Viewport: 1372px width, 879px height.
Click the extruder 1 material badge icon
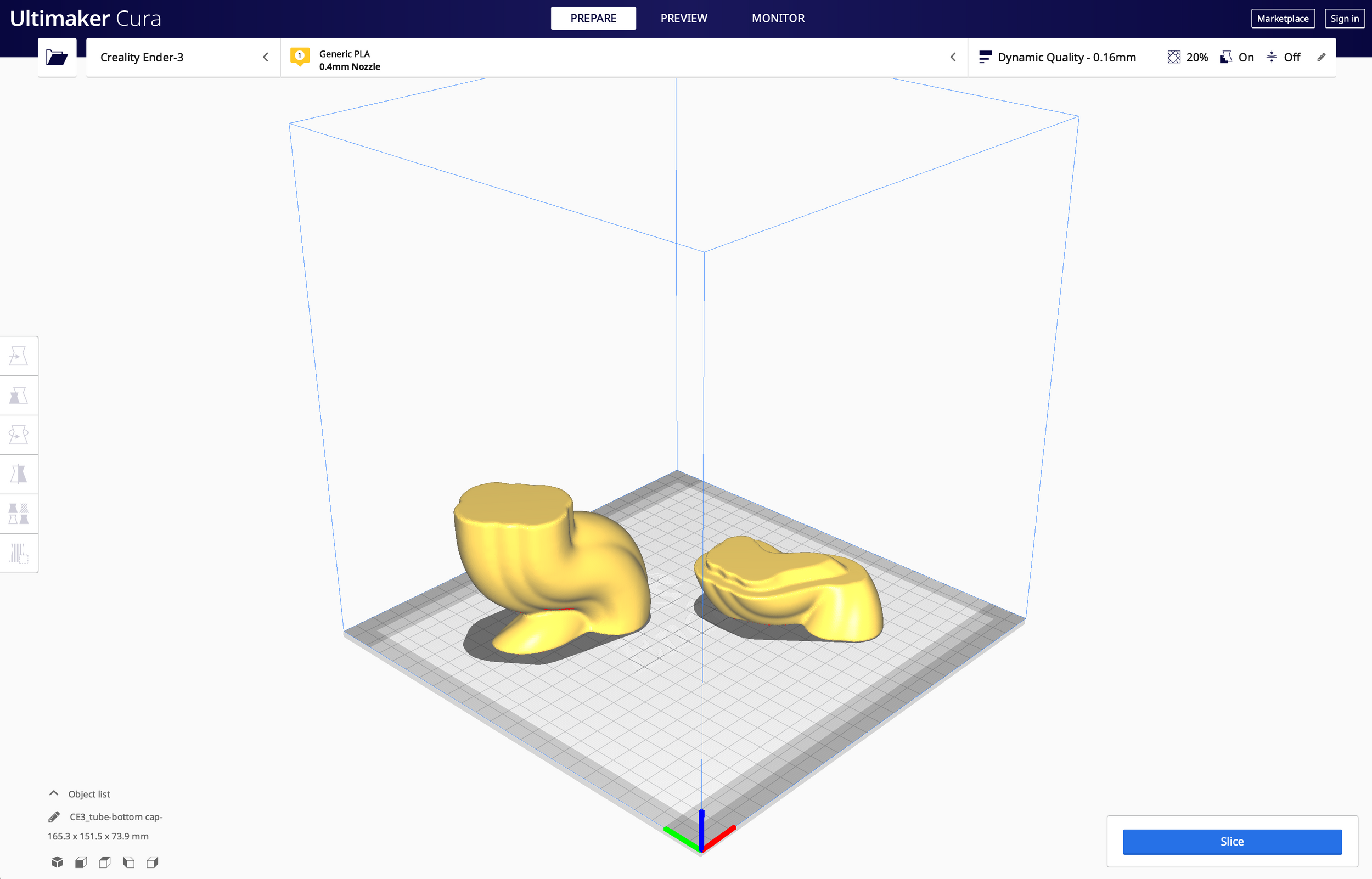click(300, 57)
